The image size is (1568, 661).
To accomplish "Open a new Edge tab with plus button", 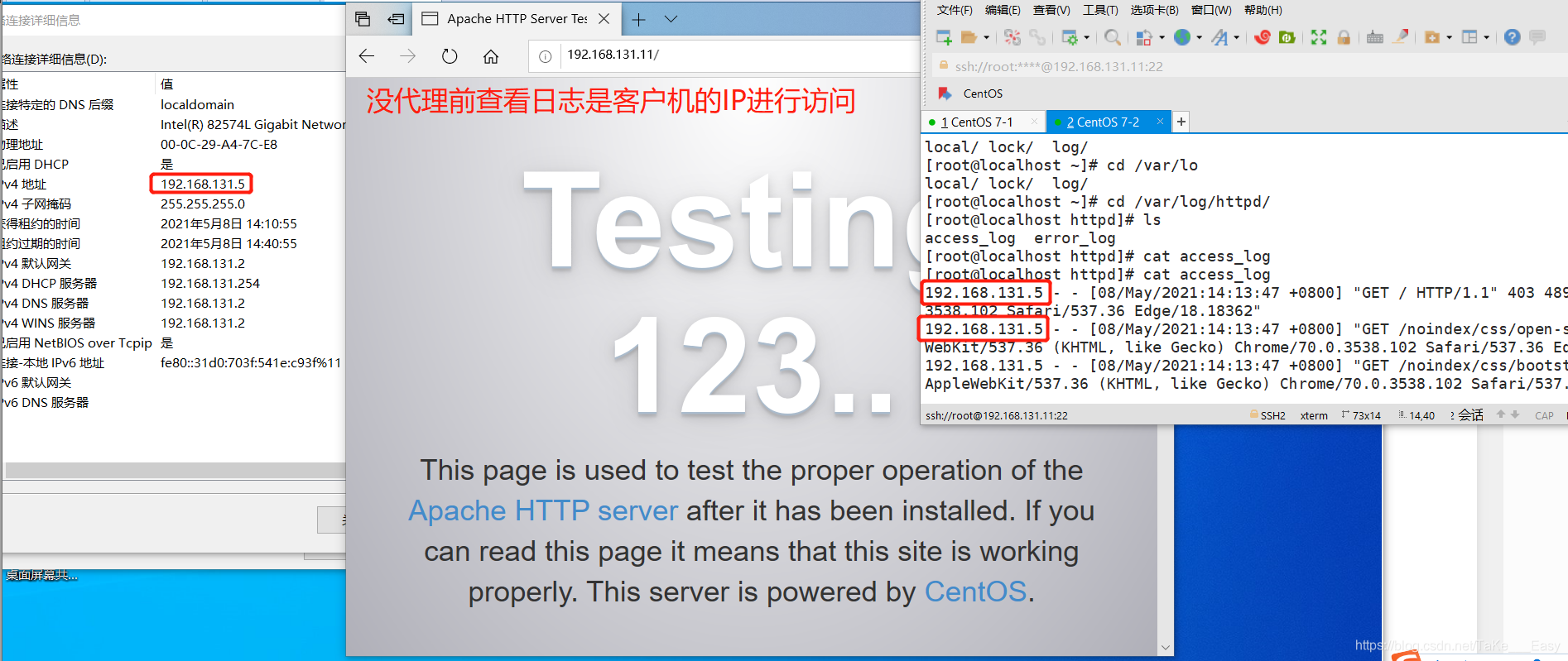I will (x=639, y=19).
